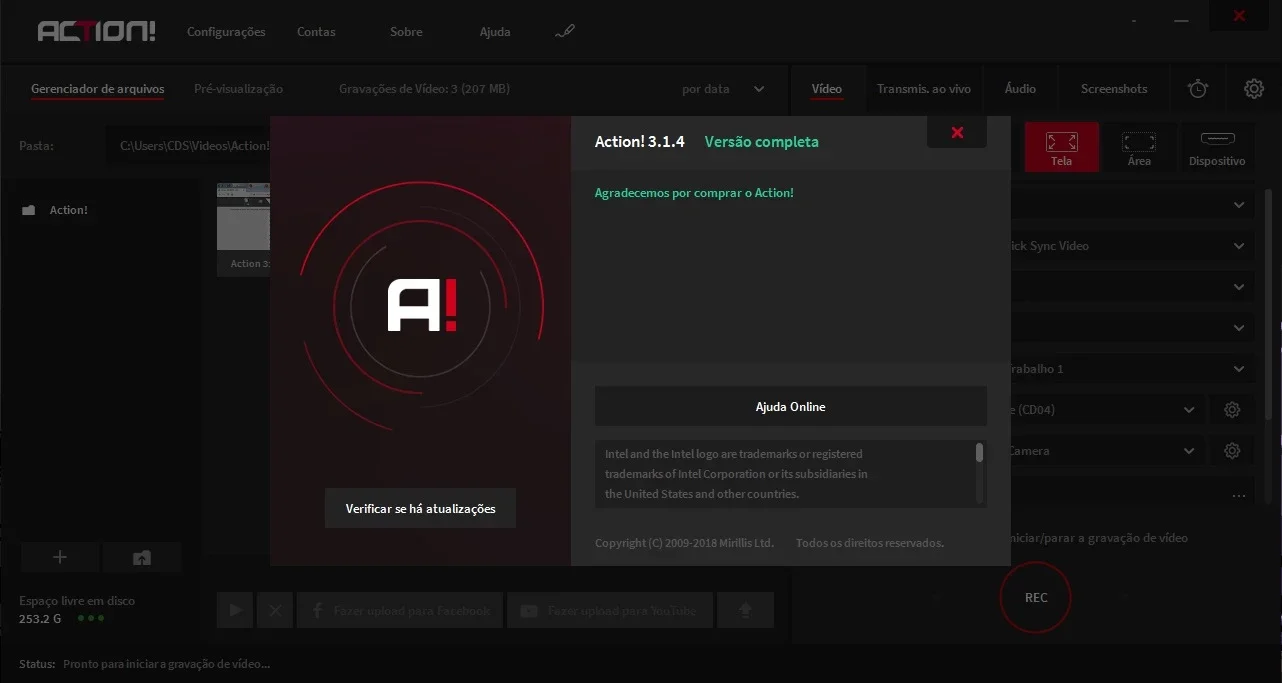Open settings gear beside (CD04) dropdown
1282x683 pixels.
[x=1232, y=410]
